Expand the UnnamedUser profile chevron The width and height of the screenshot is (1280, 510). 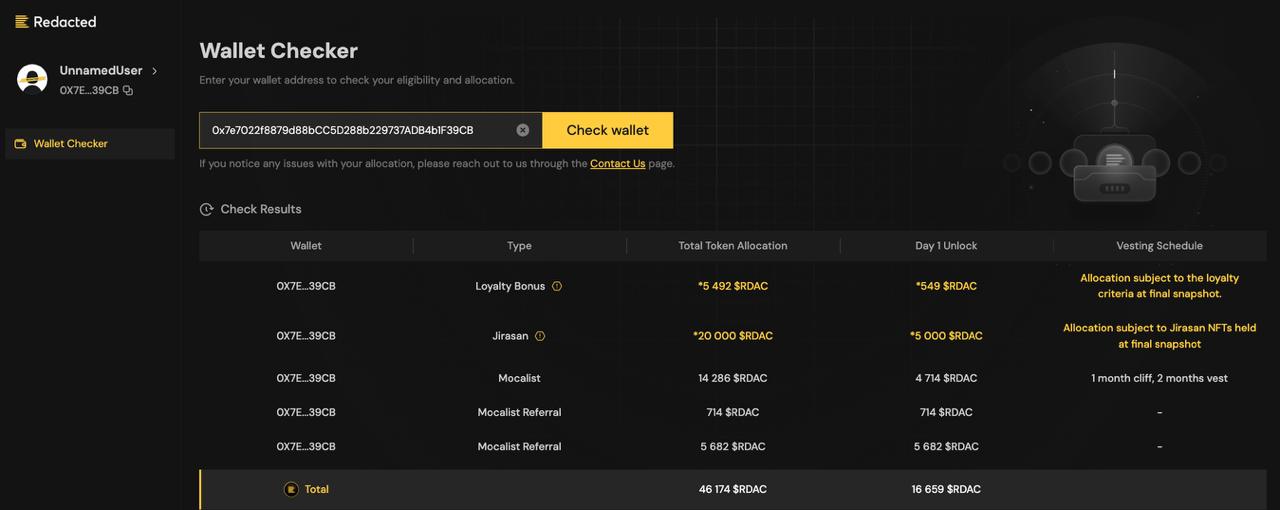tap(154, 71)
